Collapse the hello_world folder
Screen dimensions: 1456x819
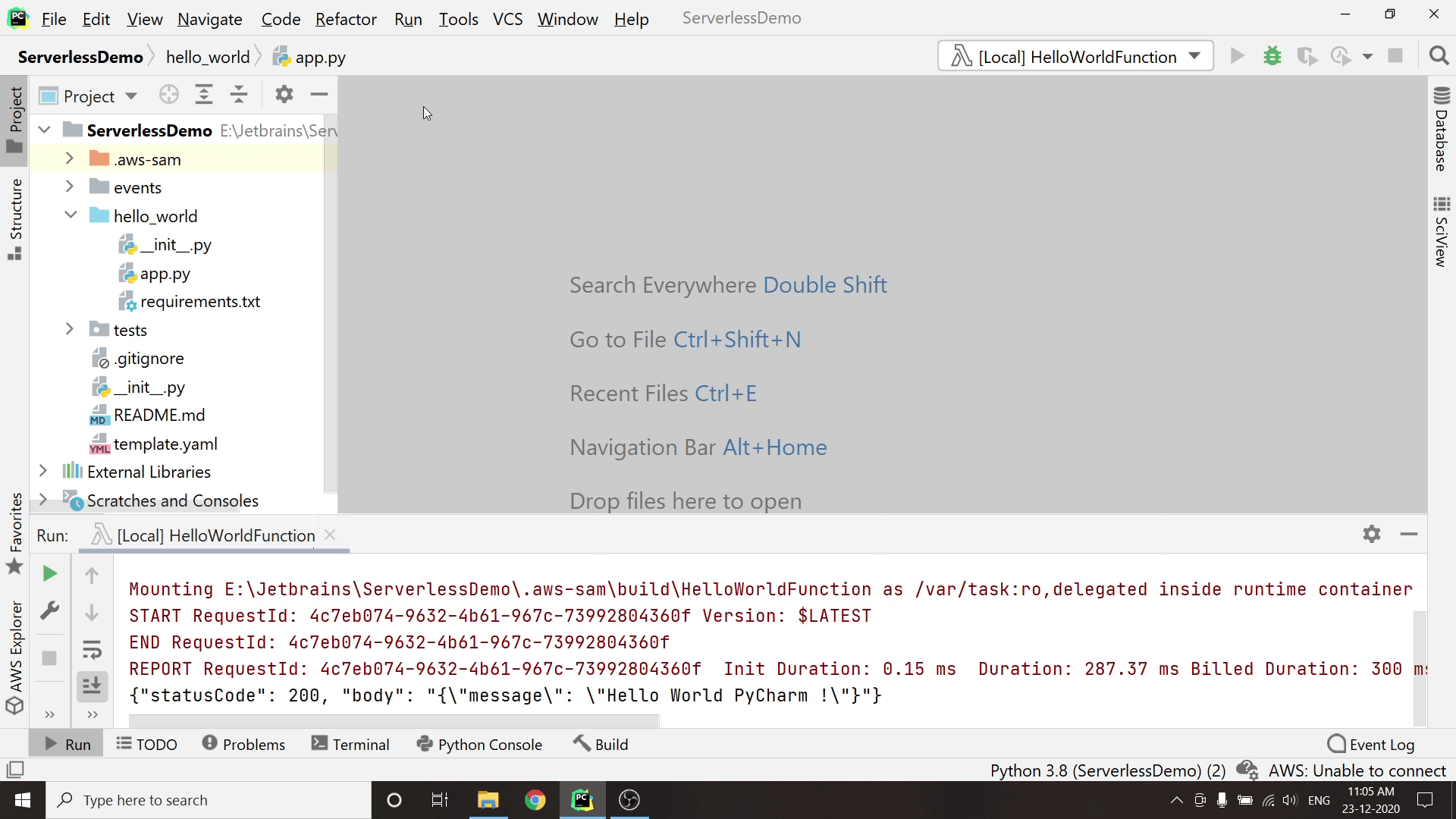71,215
